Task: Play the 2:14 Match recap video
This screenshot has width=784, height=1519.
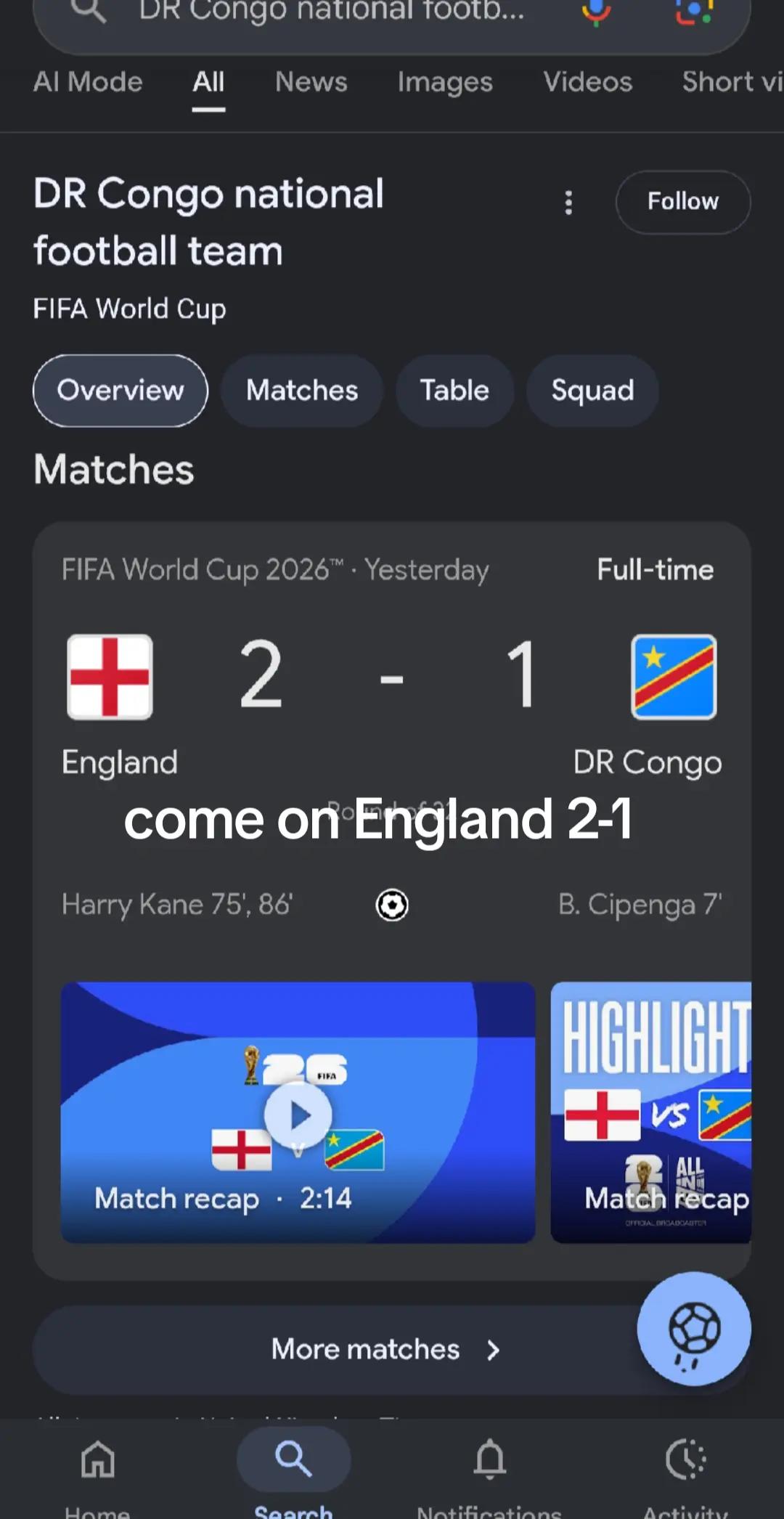Action: click(298, 1112)
